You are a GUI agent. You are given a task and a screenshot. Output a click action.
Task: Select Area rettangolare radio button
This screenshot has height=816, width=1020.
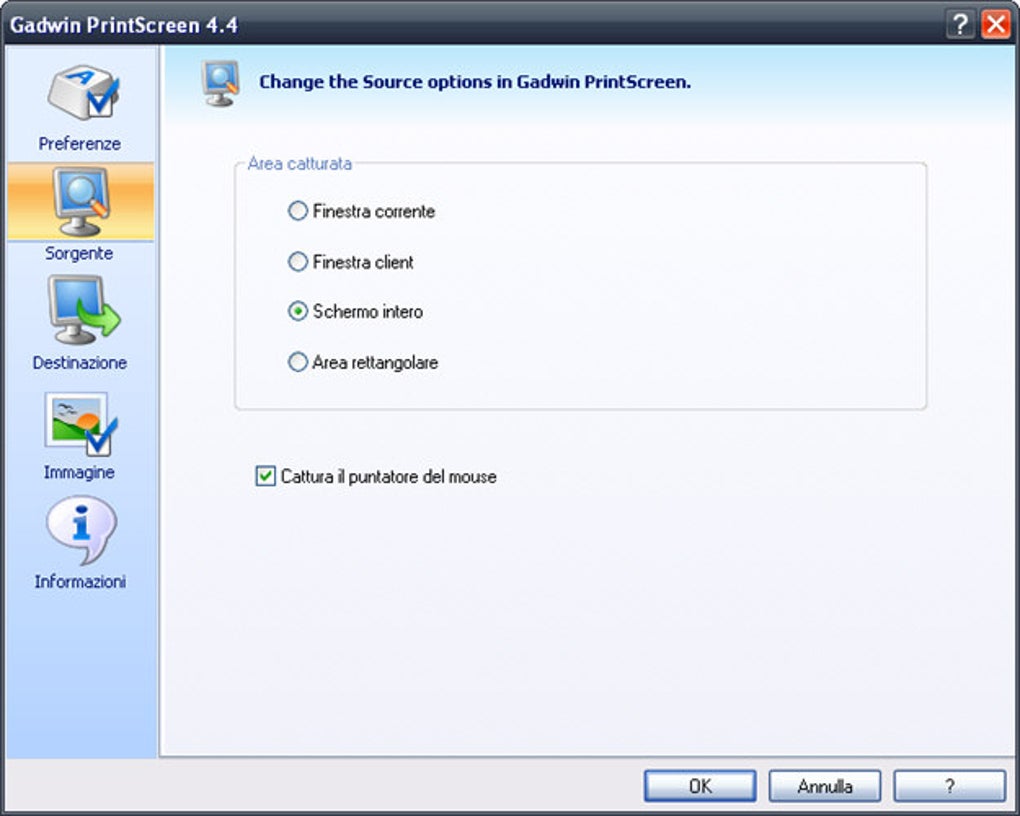click(297, 362)
